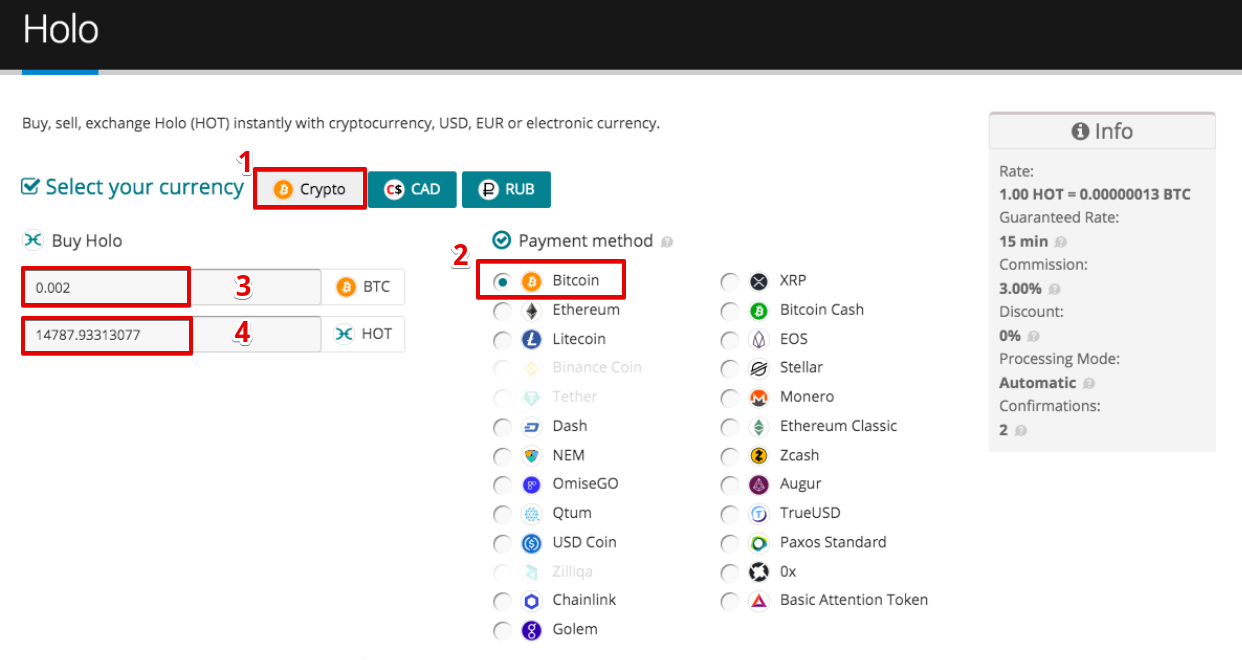Click the HOT amount field showing 14787.93313077
The width and height of the screenshot is (1242, 660).
point(172,335)
